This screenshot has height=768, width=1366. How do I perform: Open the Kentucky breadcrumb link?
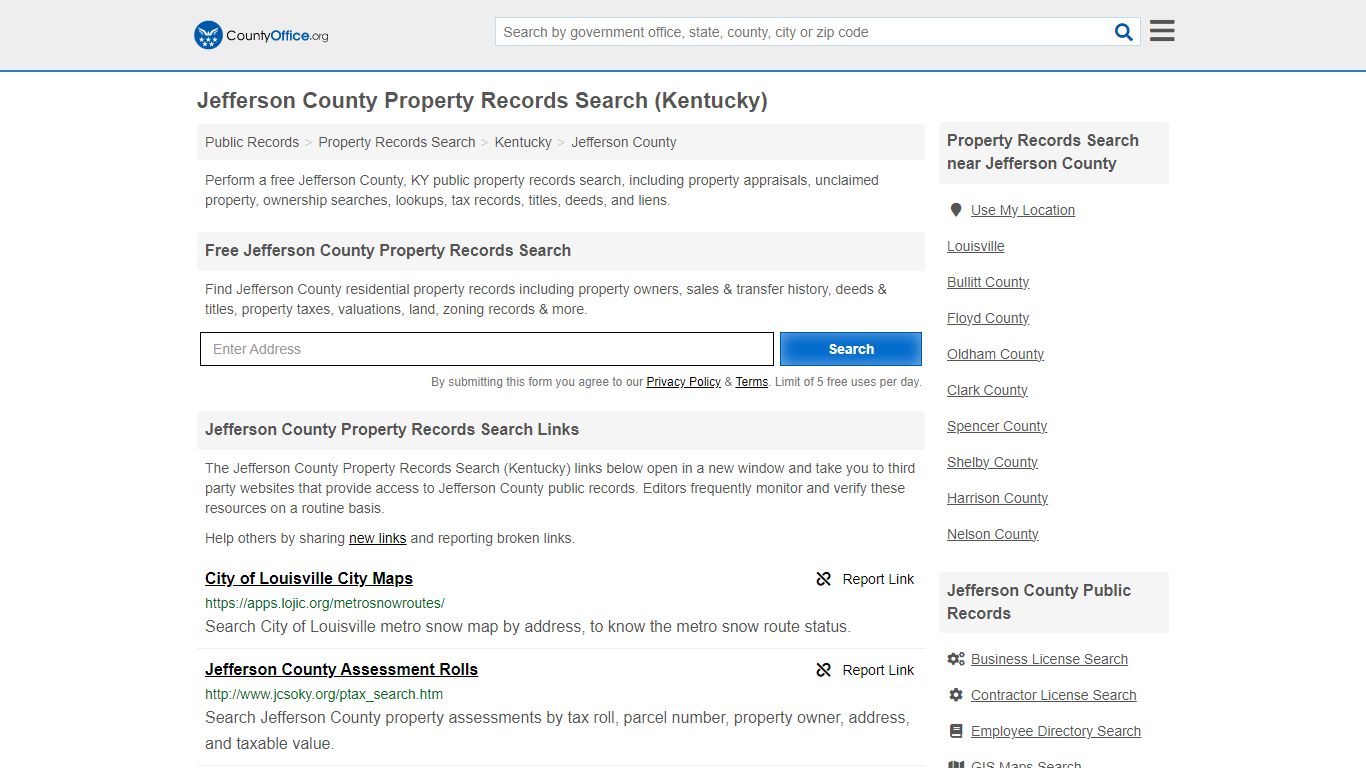[x=523, y=142]
